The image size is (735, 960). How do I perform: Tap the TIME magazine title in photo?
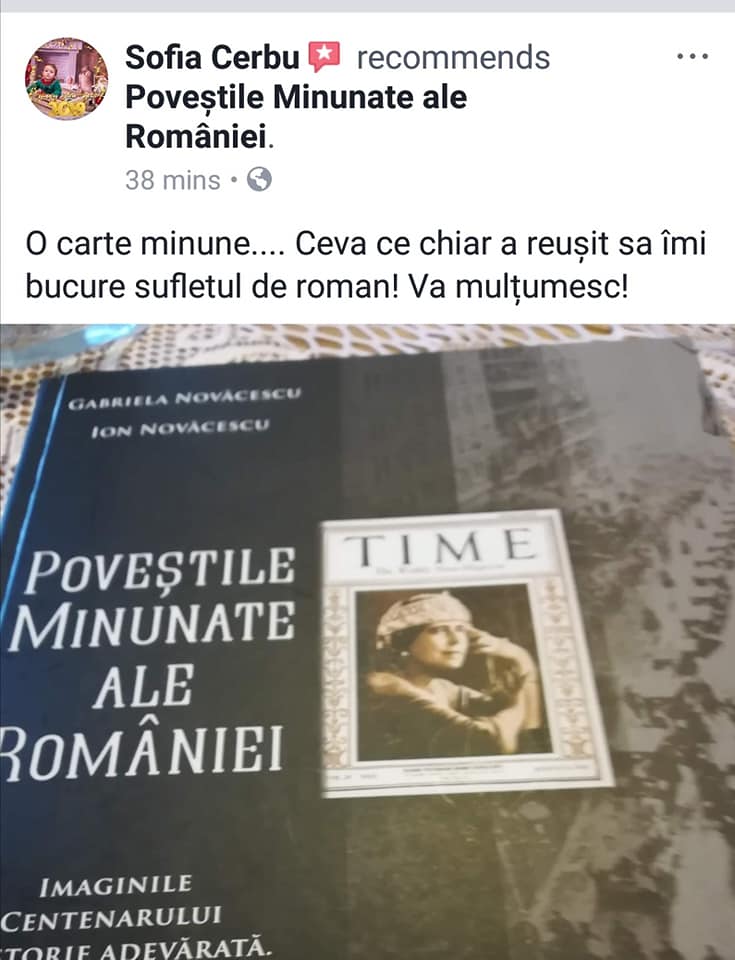[x=439, y=548]
